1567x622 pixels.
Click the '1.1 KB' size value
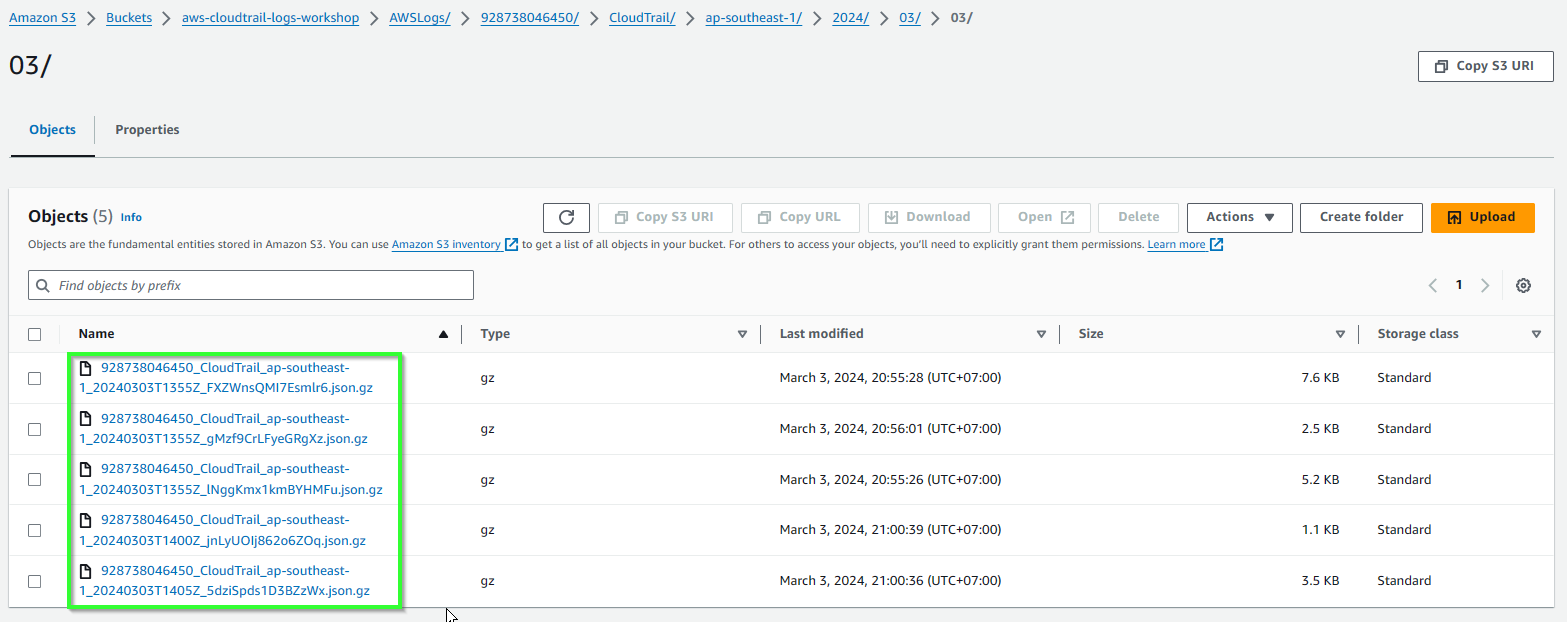(x=1321, y=530)
